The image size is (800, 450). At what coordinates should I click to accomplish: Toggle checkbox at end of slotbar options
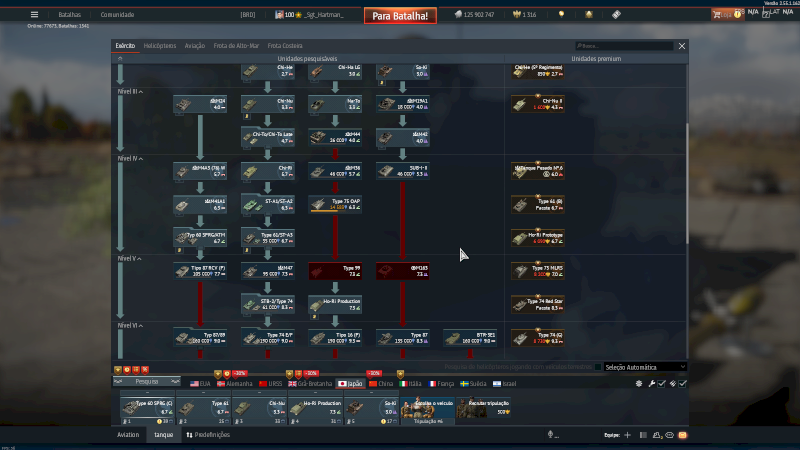(x=683, y=384)
